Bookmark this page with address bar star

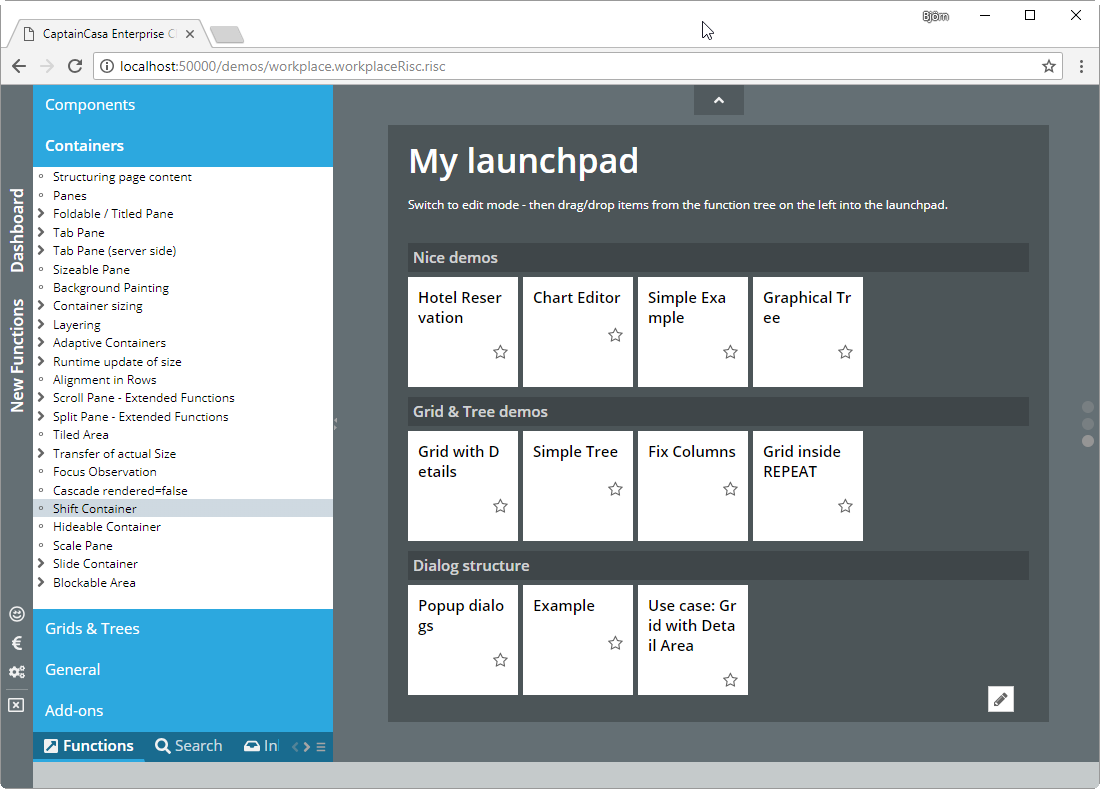click(x=1049, y=66)
